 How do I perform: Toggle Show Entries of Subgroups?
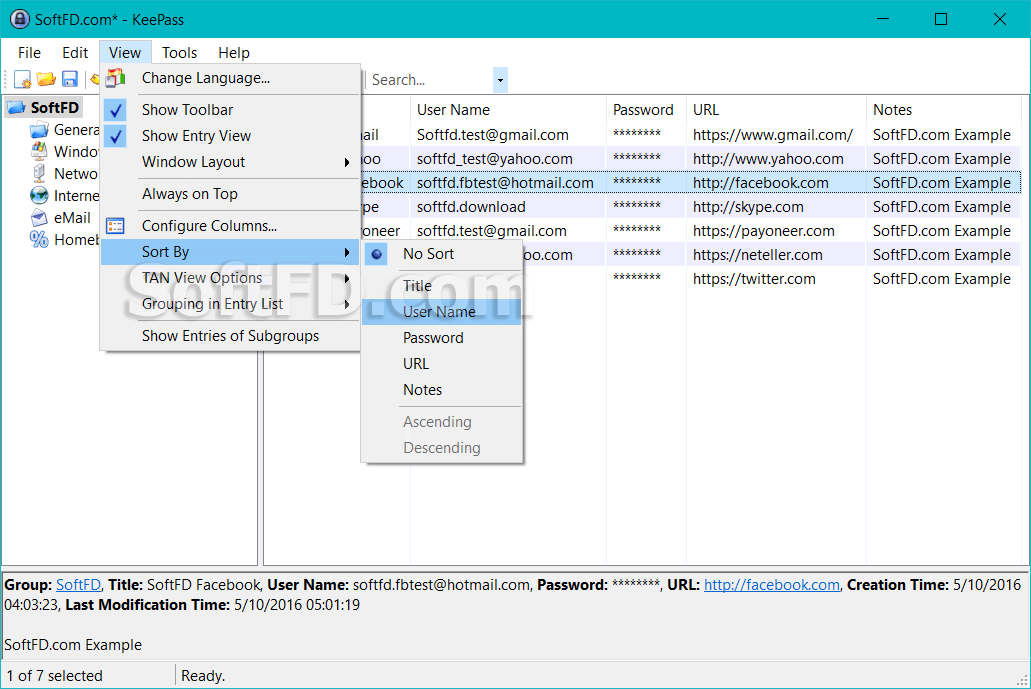[x=230, y=336]
